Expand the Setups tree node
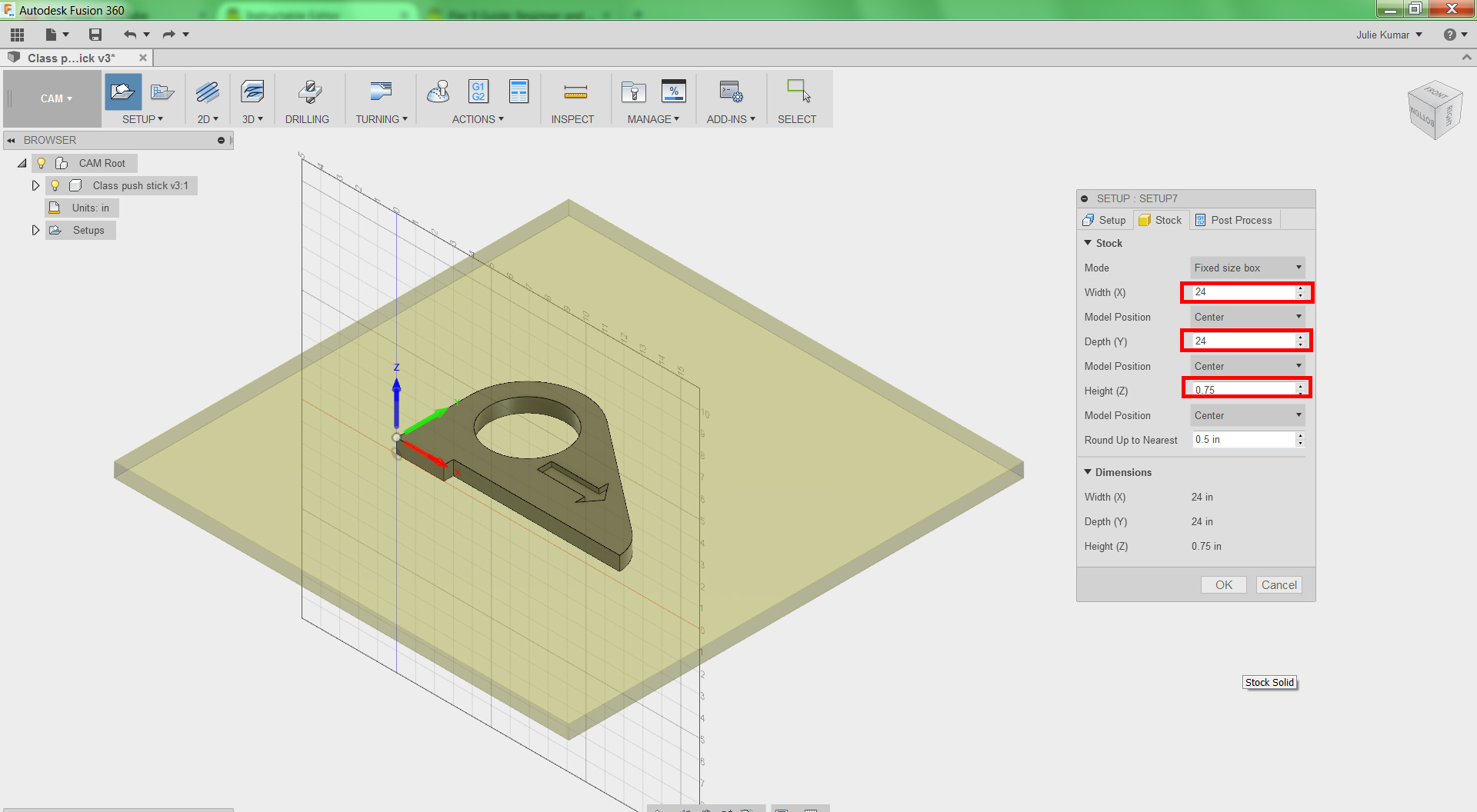This screenshot has width=1477, height=812. pos(35,230)
